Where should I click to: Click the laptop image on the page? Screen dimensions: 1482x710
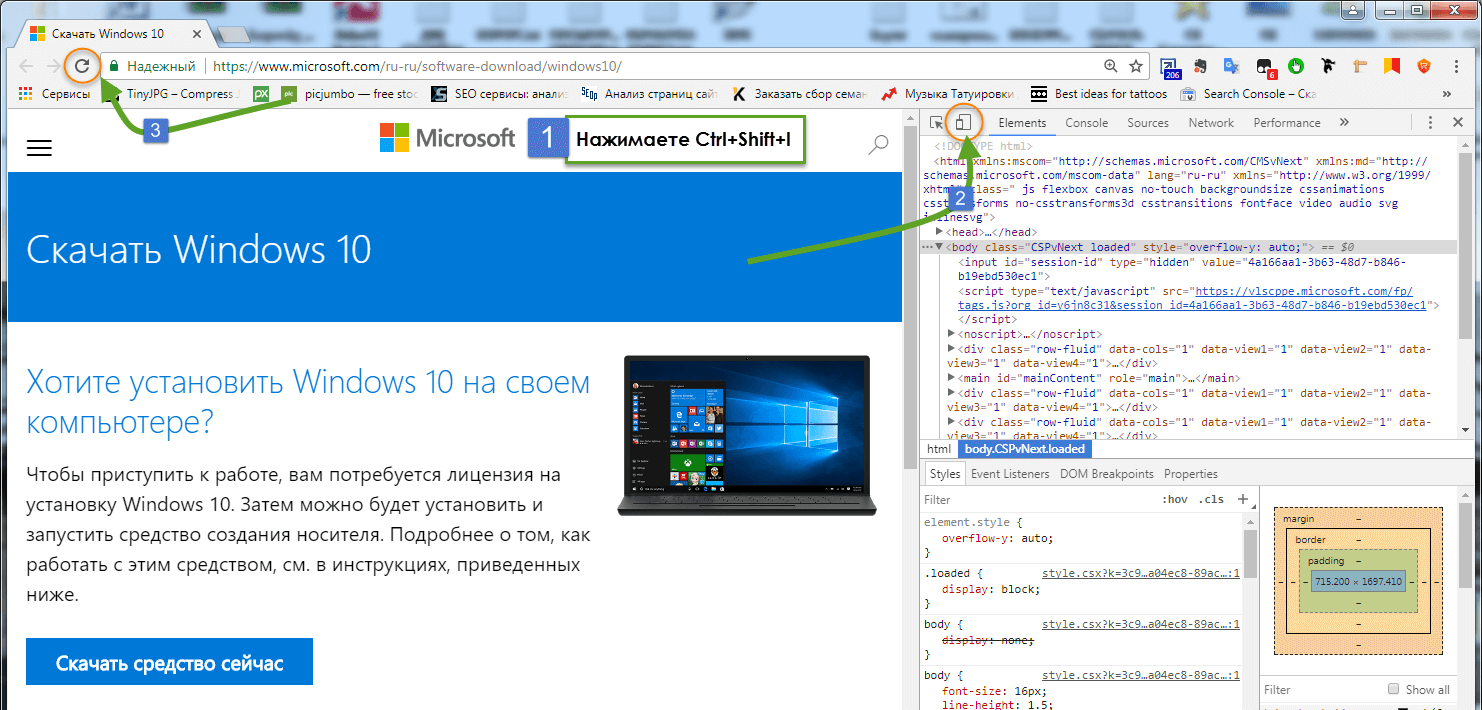pos(746,435)
